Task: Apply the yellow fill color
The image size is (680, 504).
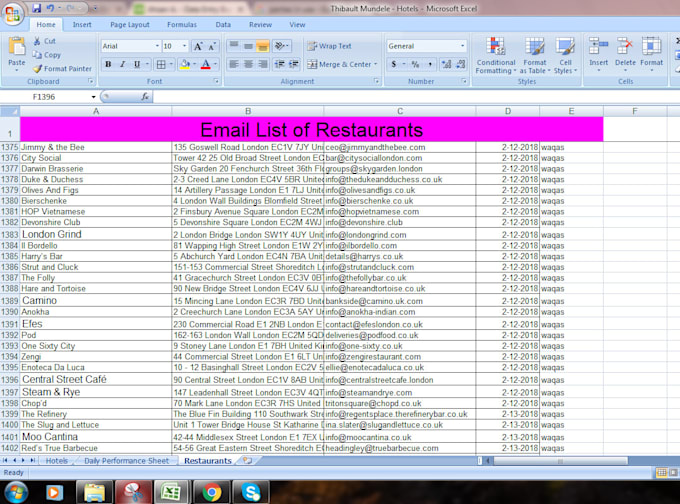Action: click(185, 64)
